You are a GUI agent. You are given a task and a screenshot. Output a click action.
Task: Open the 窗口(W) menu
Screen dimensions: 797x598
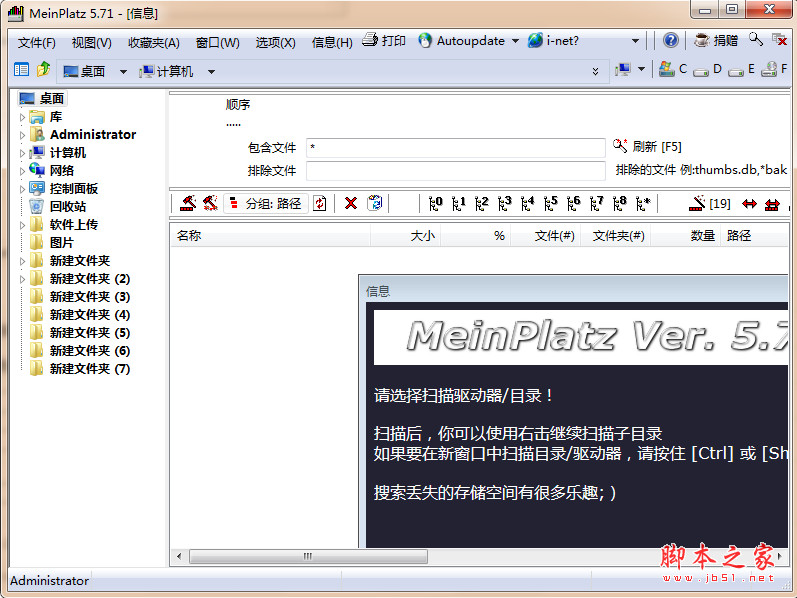point(218,42)
